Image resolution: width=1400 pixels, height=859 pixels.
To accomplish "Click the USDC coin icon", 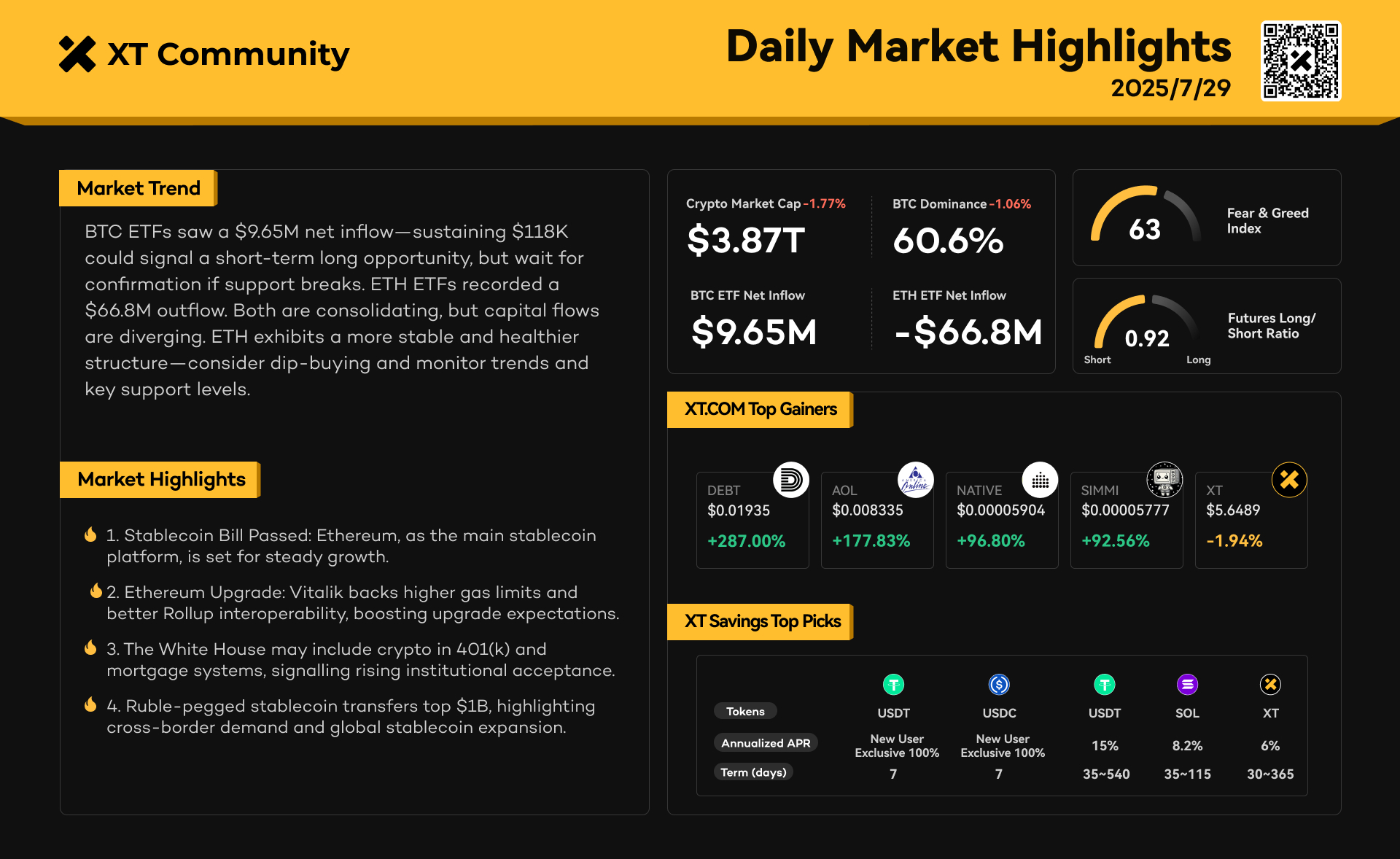I will (x=999, y=685).
